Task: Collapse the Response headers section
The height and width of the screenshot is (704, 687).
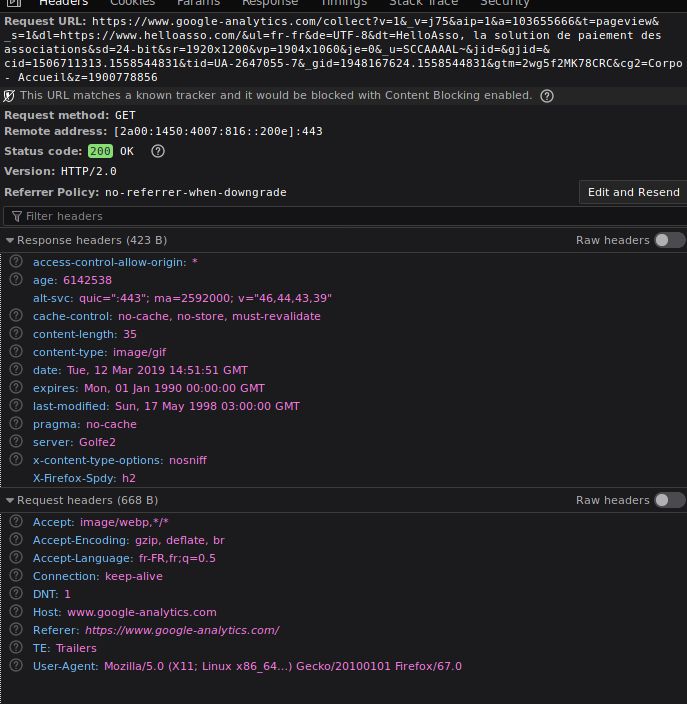Action: pos(10,241)
